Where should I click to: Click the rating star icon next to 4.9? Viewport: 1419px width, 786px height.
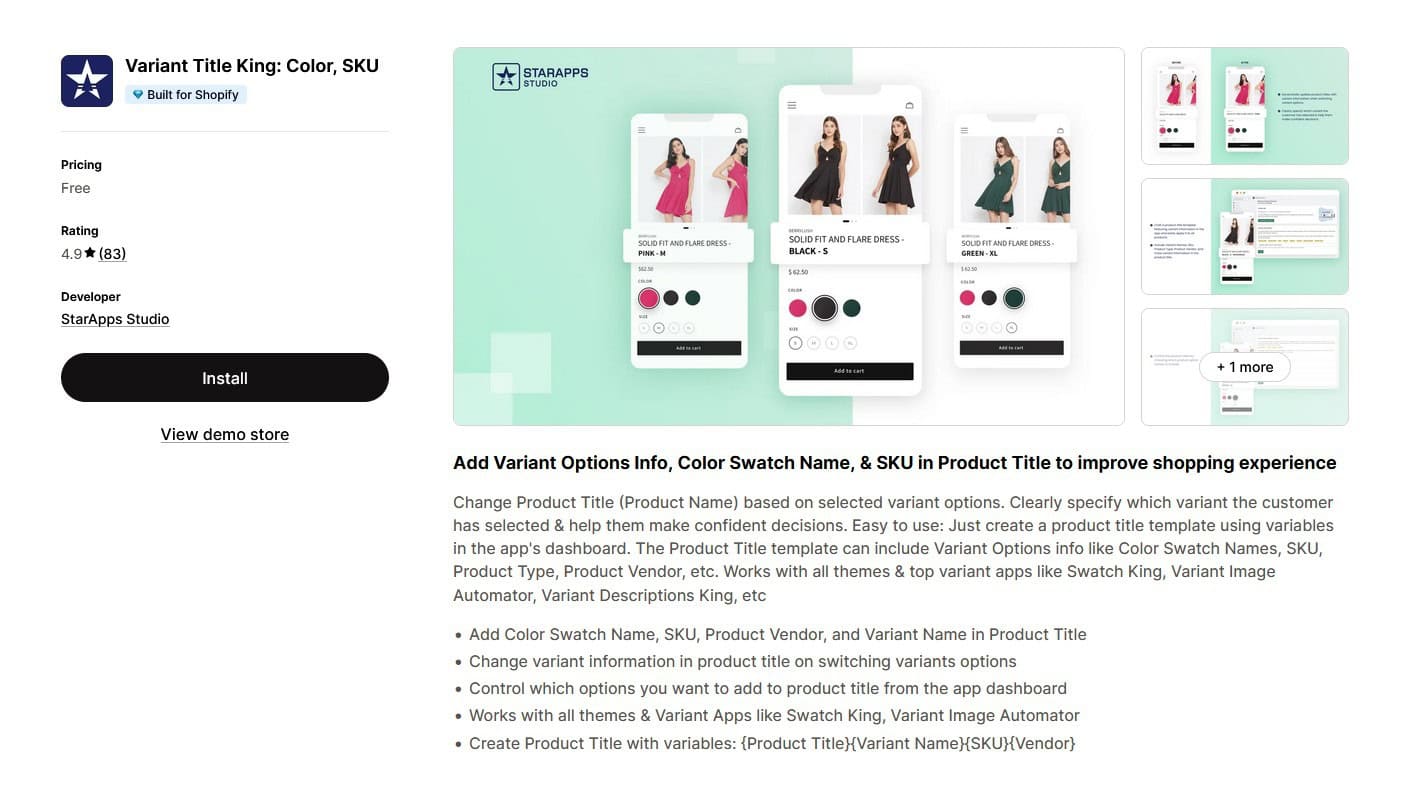tap(90, 253)
